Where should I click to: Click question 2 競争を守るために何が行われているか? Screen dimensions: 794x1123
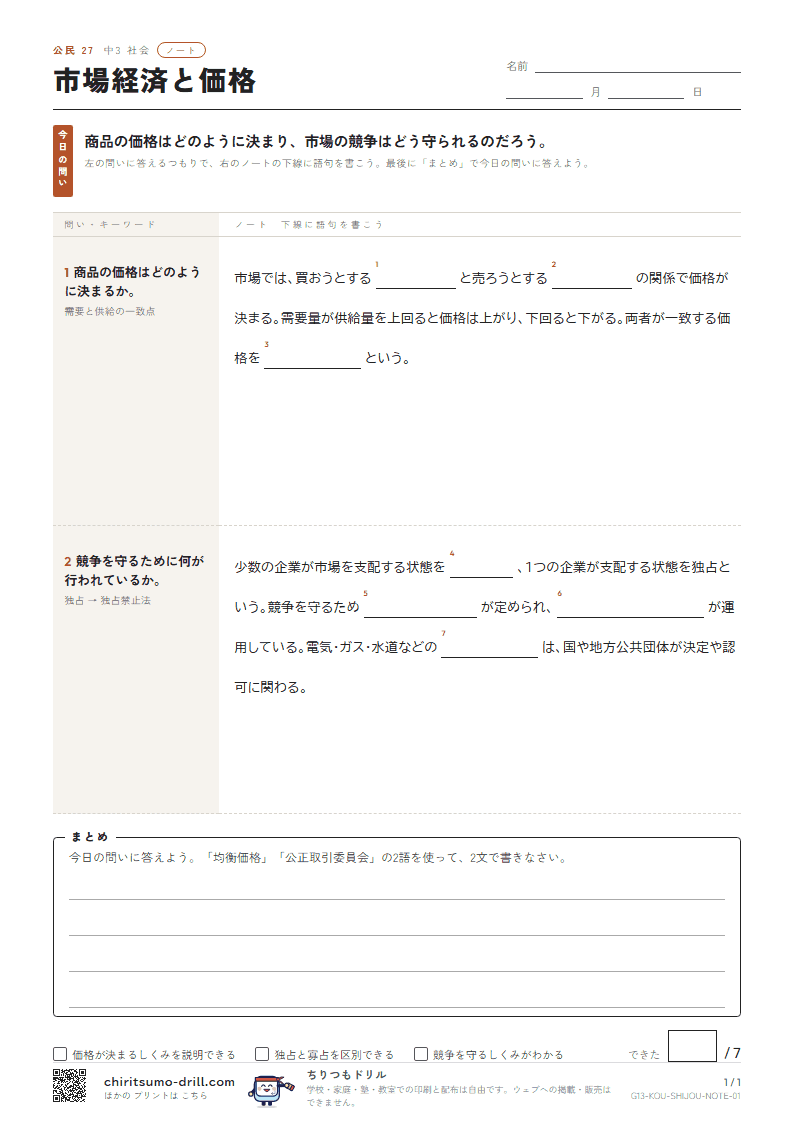(134, 571)
